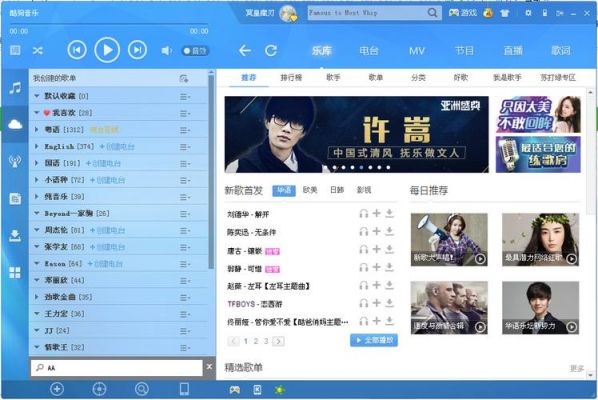Open menu for JJ playlist
This screenshot has width=598, height=400.
[x=185, y=331]
